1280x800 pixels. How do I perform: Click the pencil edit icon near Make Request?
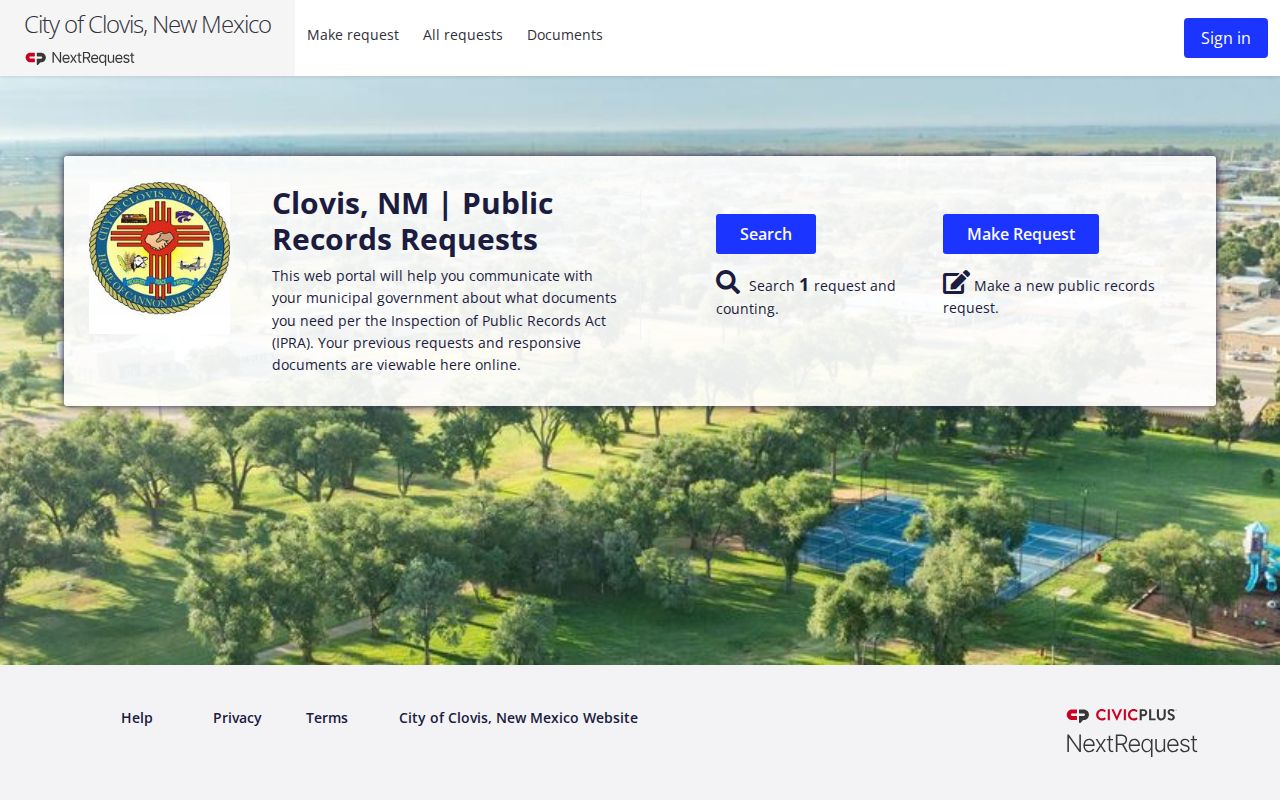click(x=956, y=283)
